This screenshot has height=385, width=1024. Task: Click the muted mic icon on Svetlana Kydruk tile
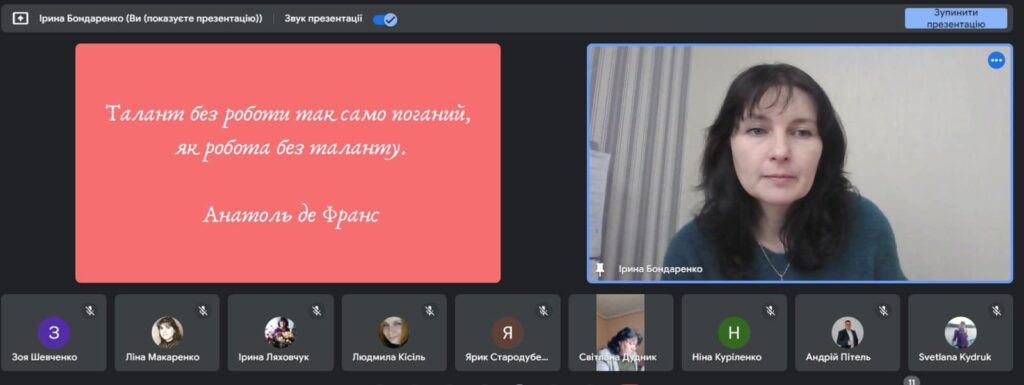997,311
